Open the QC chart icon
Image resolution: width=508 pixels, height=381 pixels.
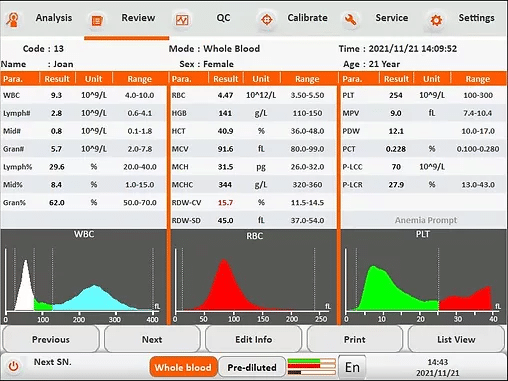pyautogui.click(x=182, y=20)
